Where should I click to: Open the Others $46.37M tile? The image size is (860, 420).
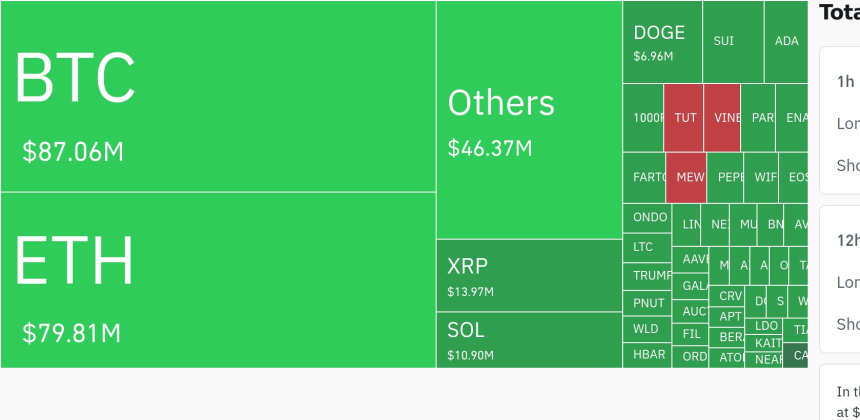click(529, 120)
